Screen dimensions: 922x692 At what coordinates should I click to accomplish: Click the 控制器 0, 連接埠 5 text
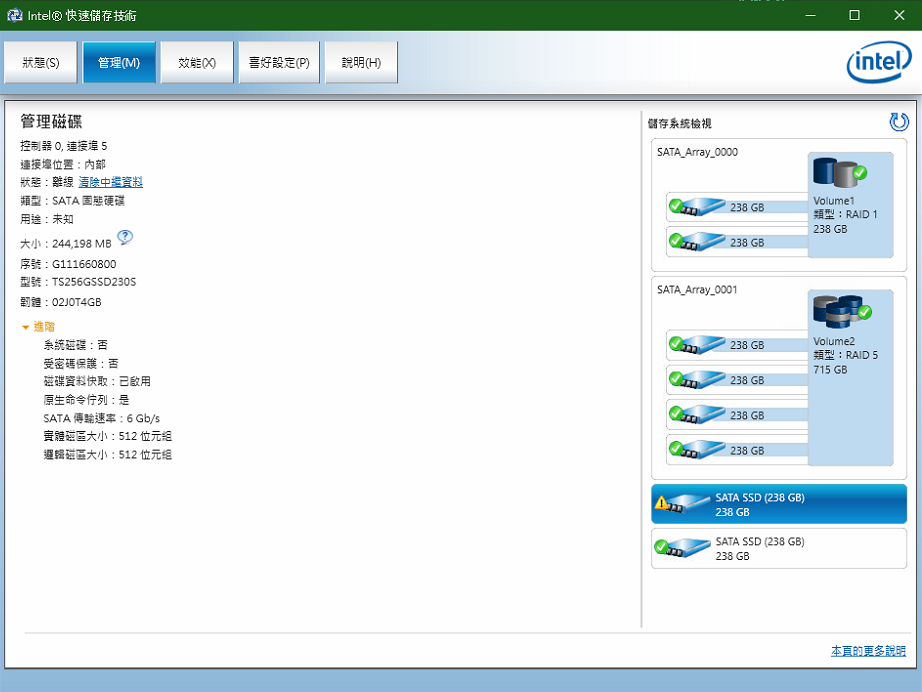tap(64, 146)
